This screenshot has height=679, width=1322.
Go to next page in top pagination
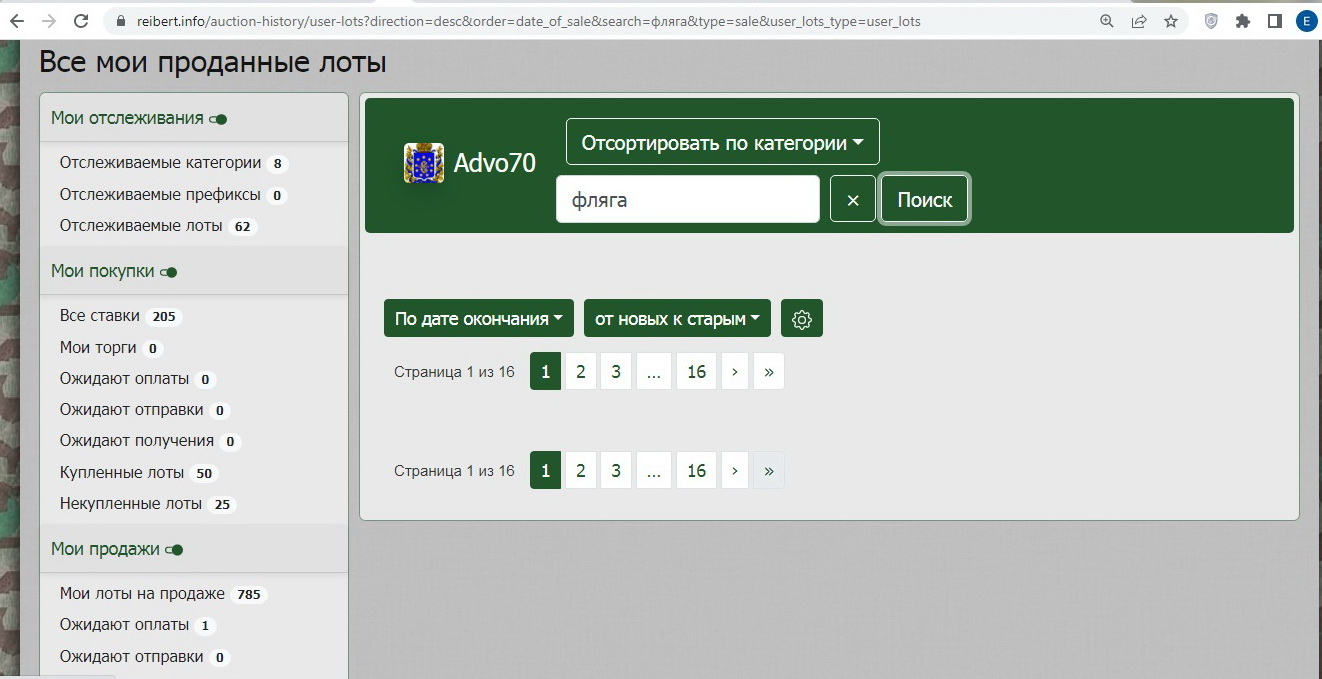(x=735, y=372)
